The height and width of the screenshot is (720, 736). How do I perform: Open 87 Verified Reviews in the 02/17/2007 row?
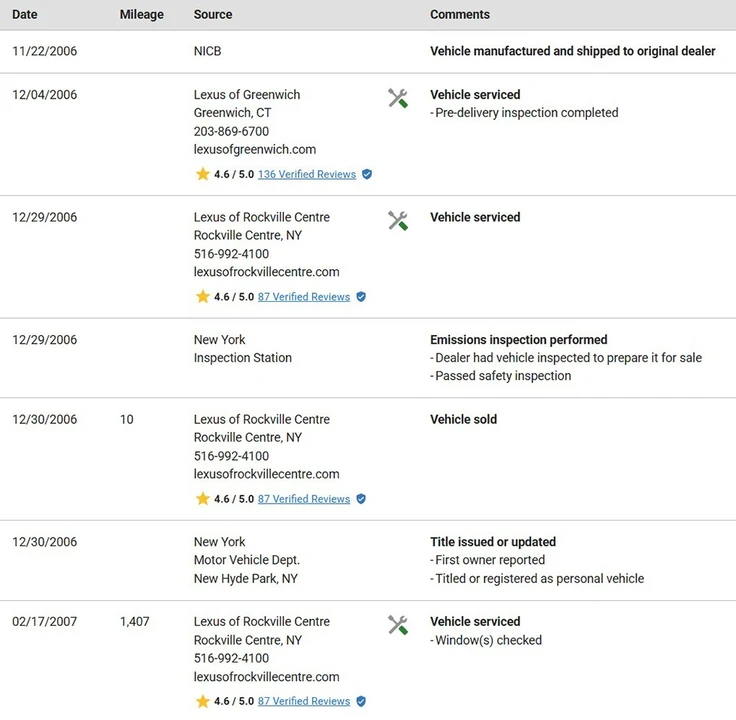click(x=304, y=701)
